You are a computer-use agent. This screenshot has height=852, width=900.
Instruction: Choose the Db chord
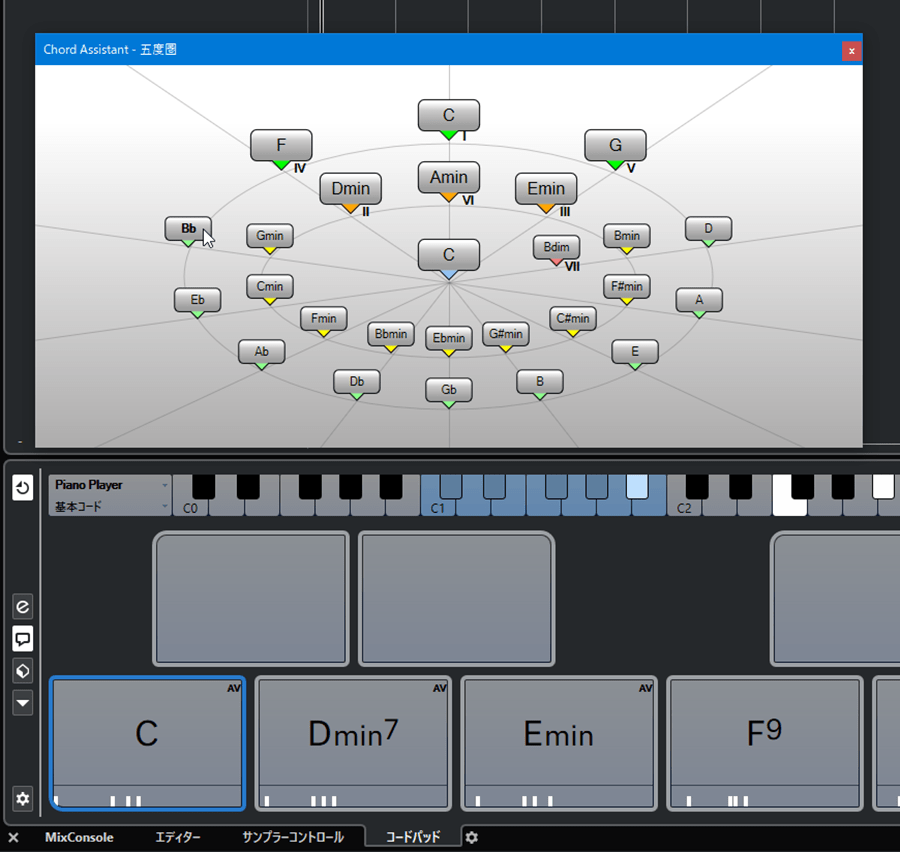(x=356, y=381)
